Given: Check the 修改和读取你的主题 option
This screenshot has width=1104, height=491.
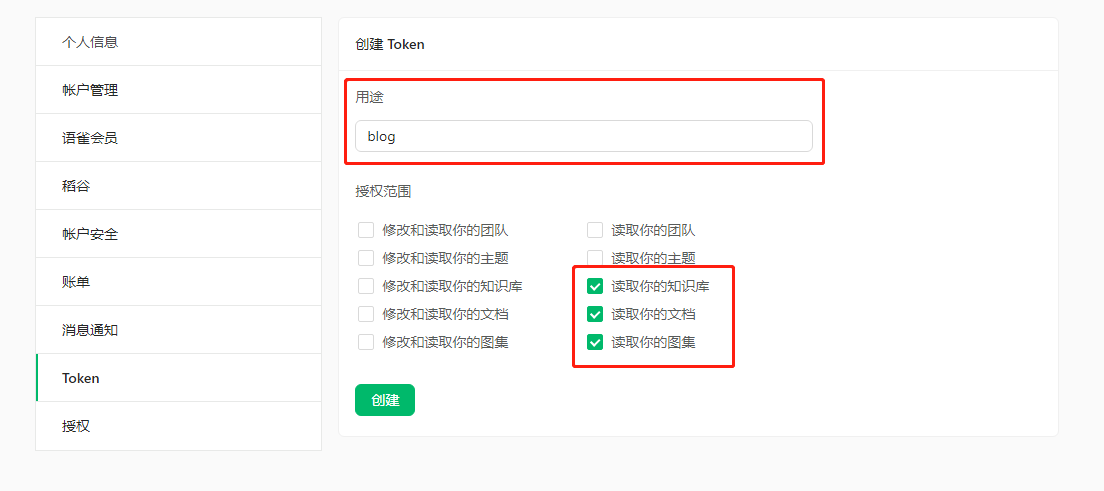Looking at the screenshot, I should [x=366, y=258].
